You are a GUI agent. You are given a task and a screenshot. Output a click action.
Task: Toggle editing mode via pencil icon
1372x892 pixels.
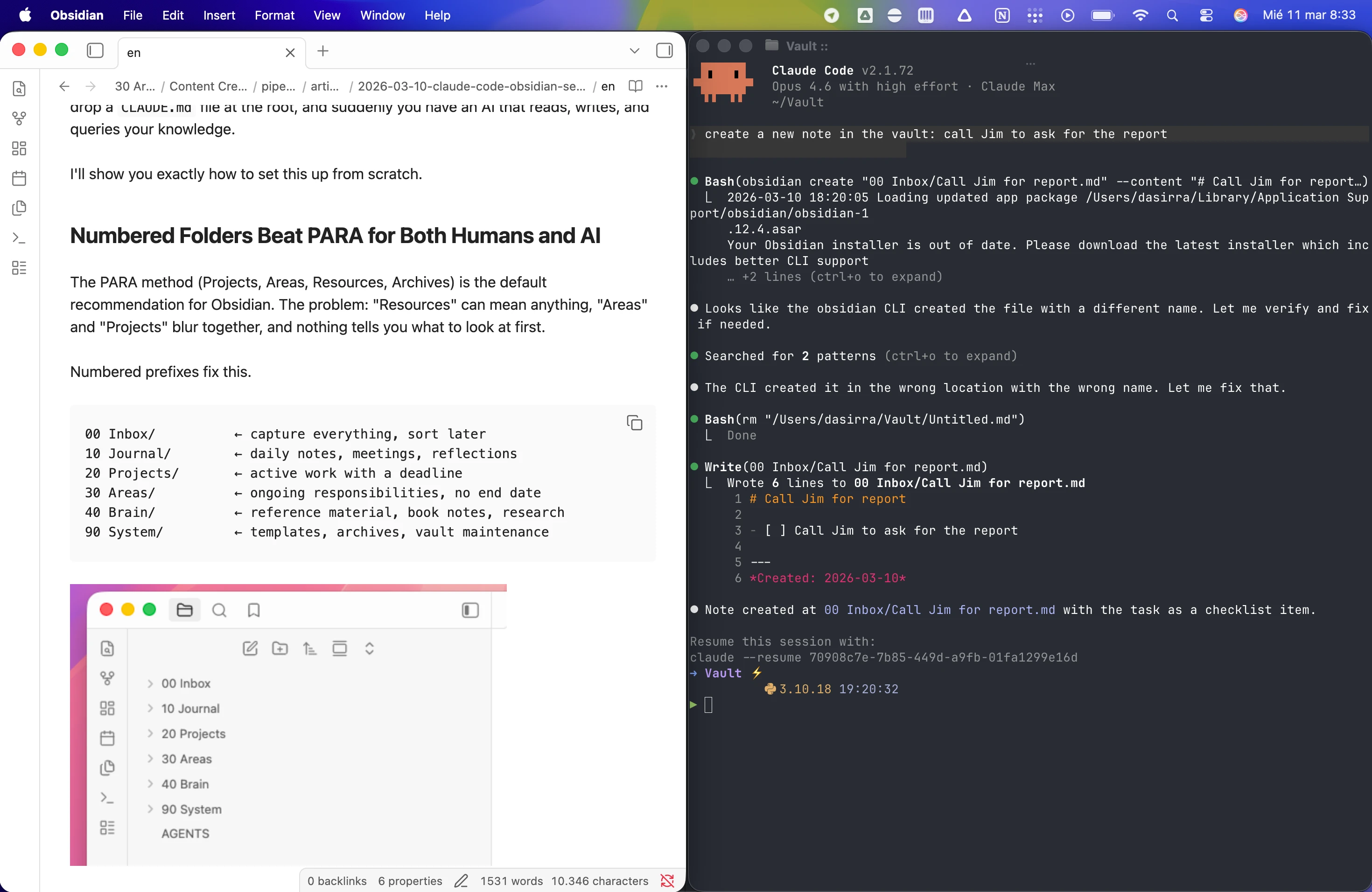(x=461, y=880)
